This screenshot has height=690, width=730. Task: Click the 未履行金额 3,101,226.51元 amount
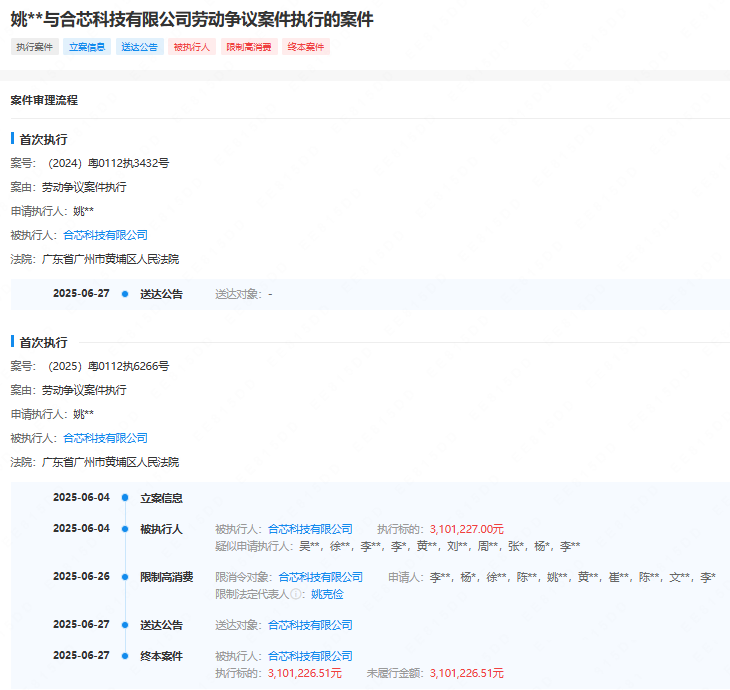(466, 673)
